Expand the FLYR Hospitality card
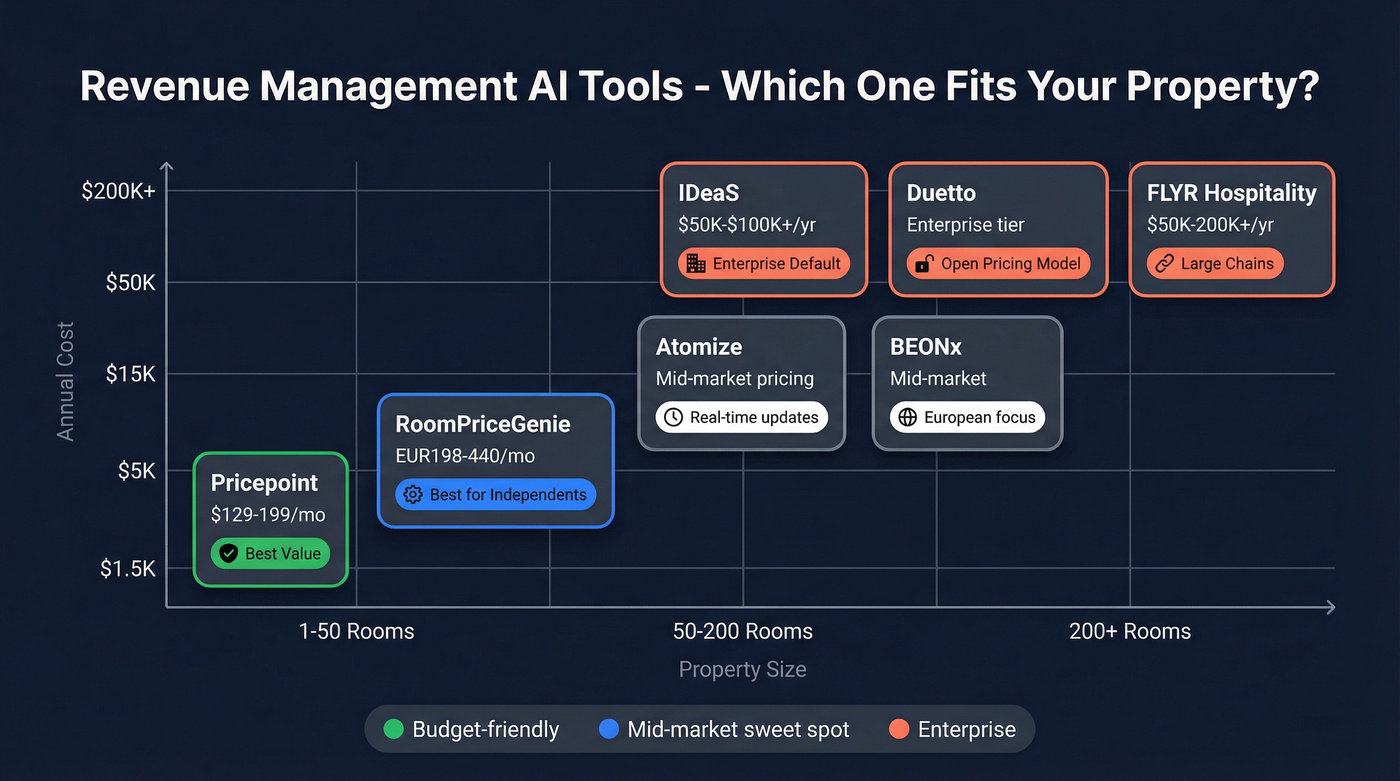This screenshot has height=781, width=1400. click(1231, 228)
